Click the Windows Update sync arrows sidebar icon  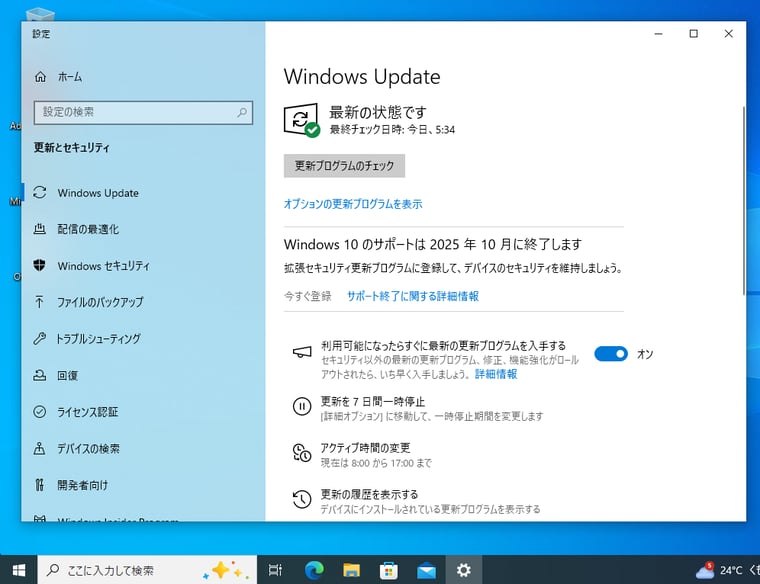[x=40, y=192]
